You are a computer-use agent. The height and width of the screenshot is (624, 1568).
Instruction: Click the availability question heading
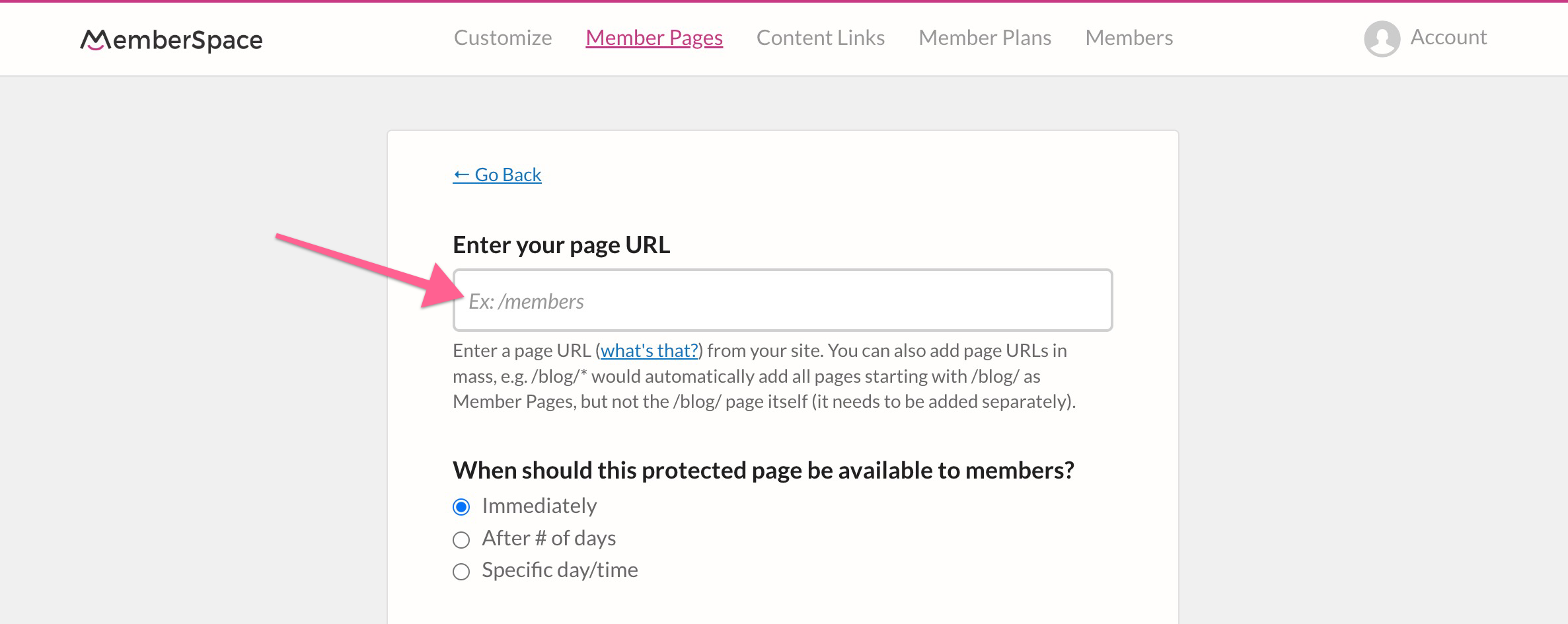point(763,471)
